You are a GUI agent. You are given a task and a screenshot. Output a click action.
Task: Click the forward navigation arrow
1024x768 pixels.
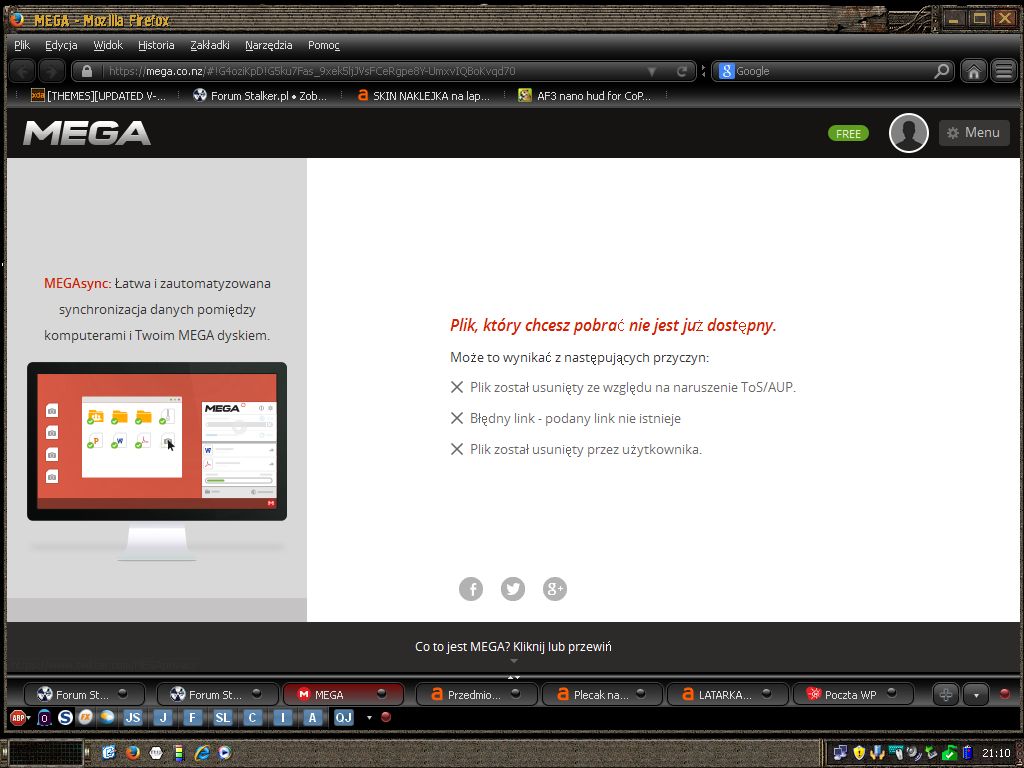[52, 71]
